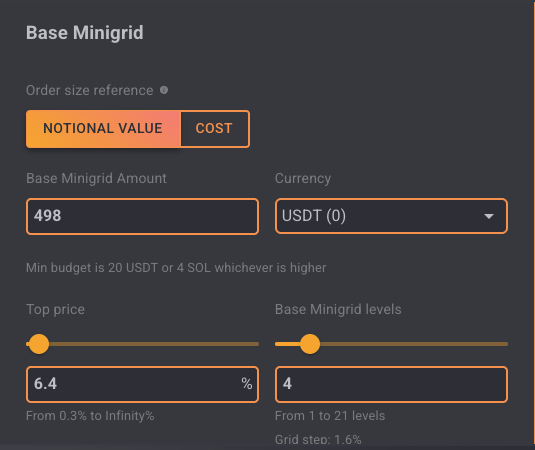
Task: Click the Order size reference label
Action: [x=90, y=90]
